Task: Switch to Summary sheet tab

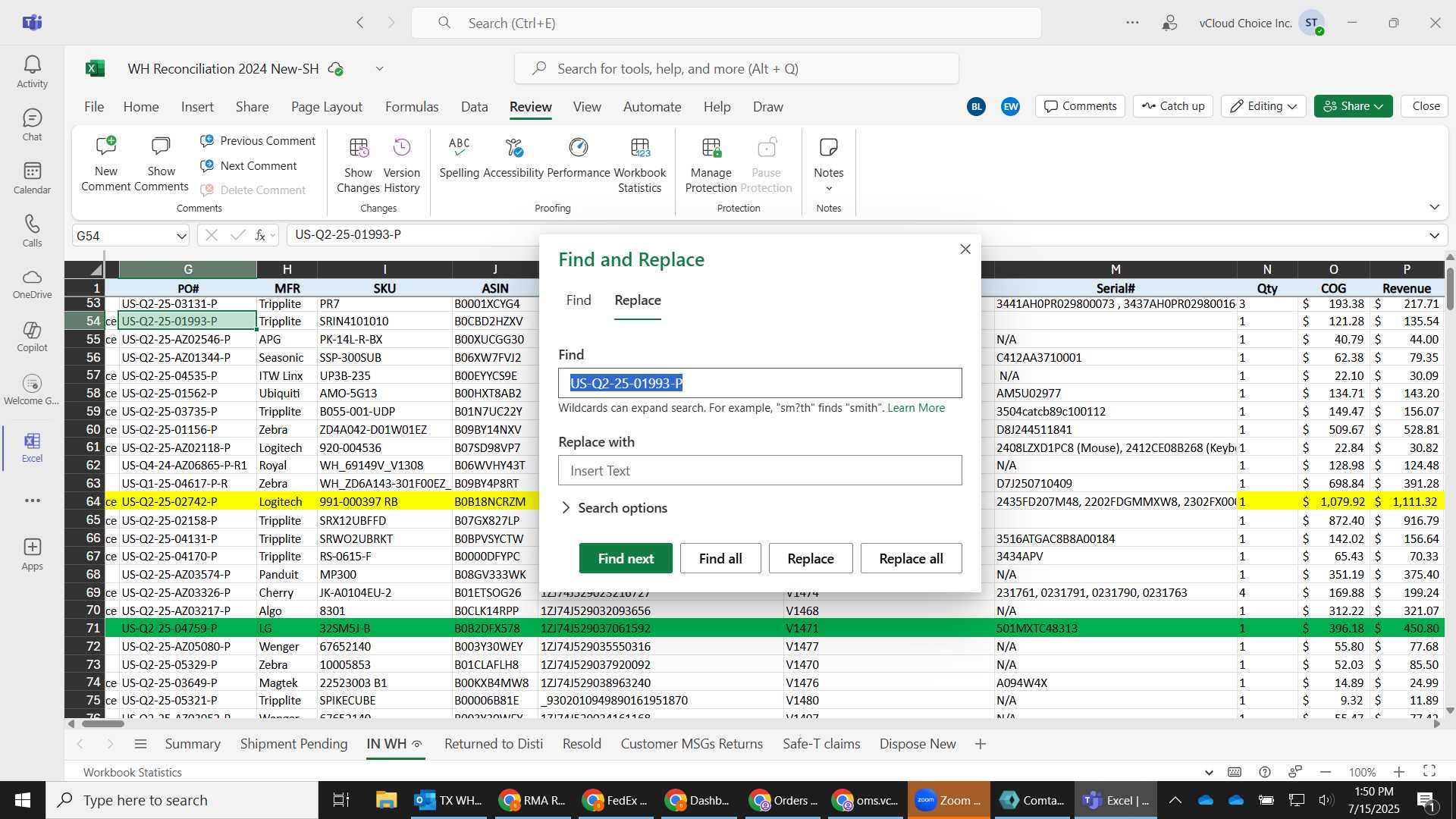Action: tap(193, 744)
